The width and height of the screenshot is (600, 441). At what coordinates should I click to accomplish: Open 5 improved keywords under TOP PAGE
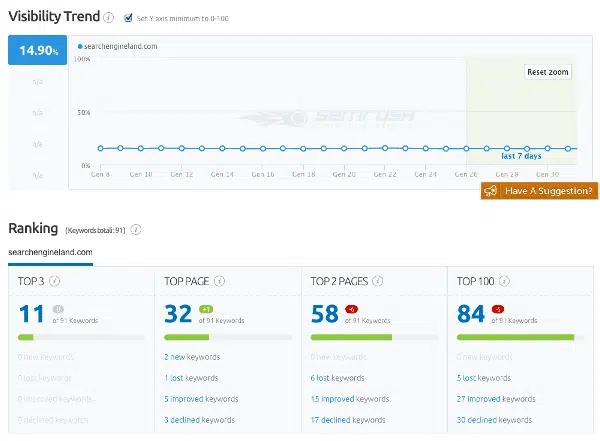tap(201, 399)
